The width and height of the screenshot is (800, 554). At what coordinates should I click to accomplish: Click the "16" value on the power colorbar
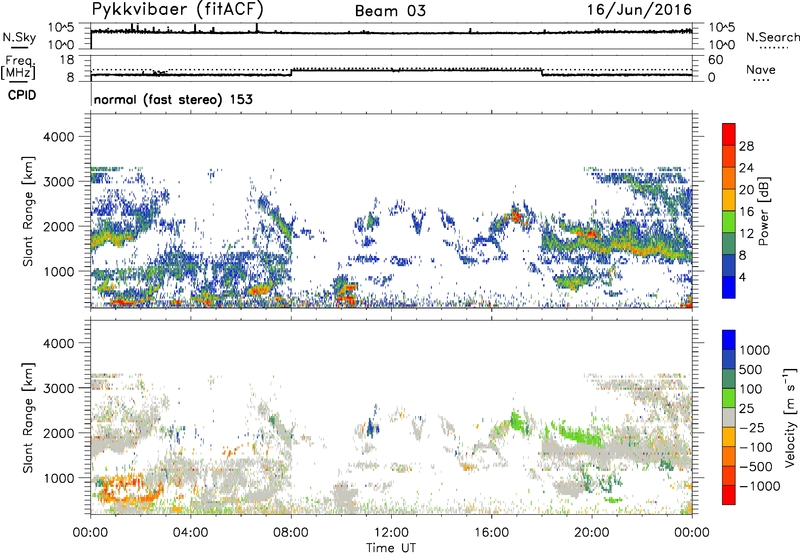click(x=746, y=212)
